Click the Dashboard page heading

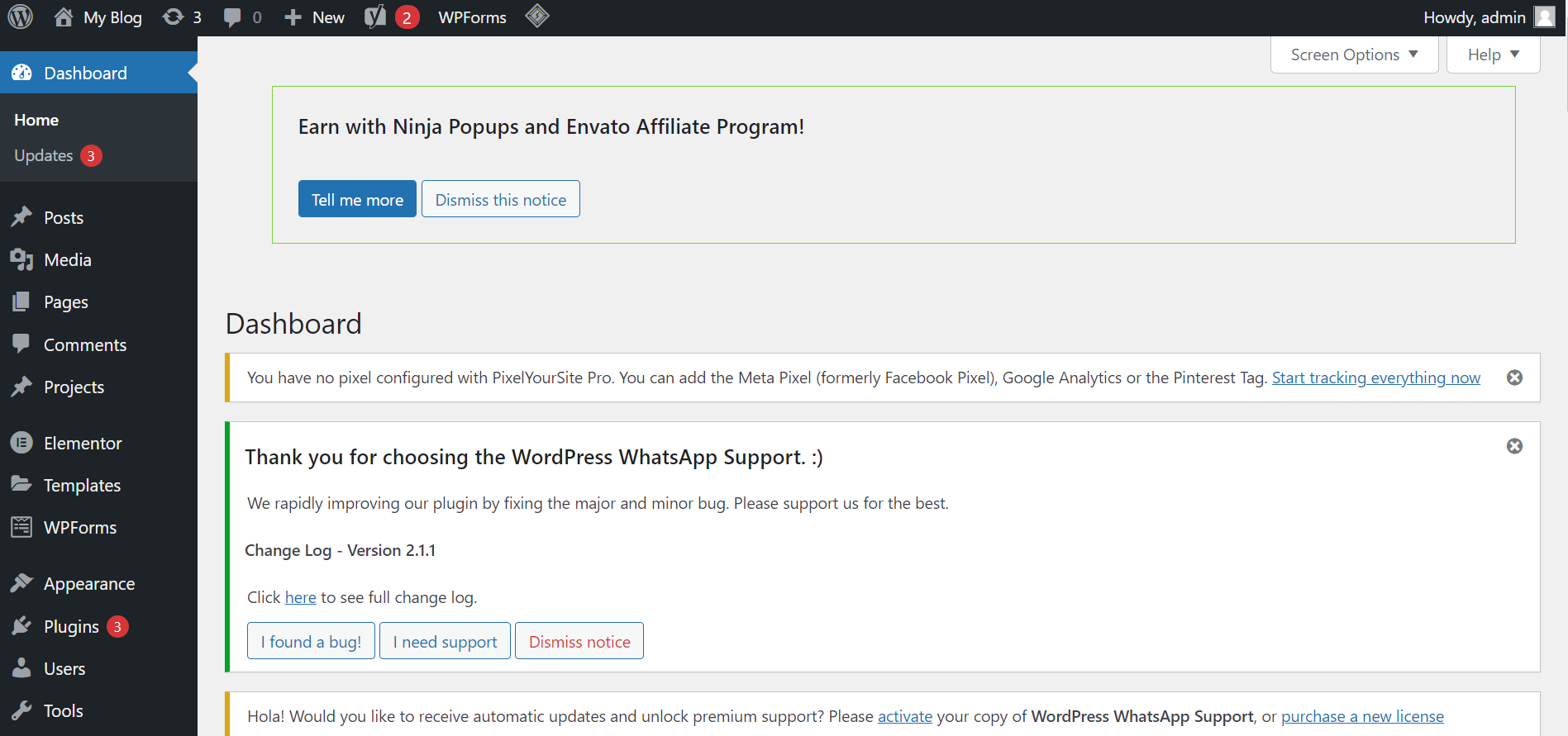click(293, 324)
